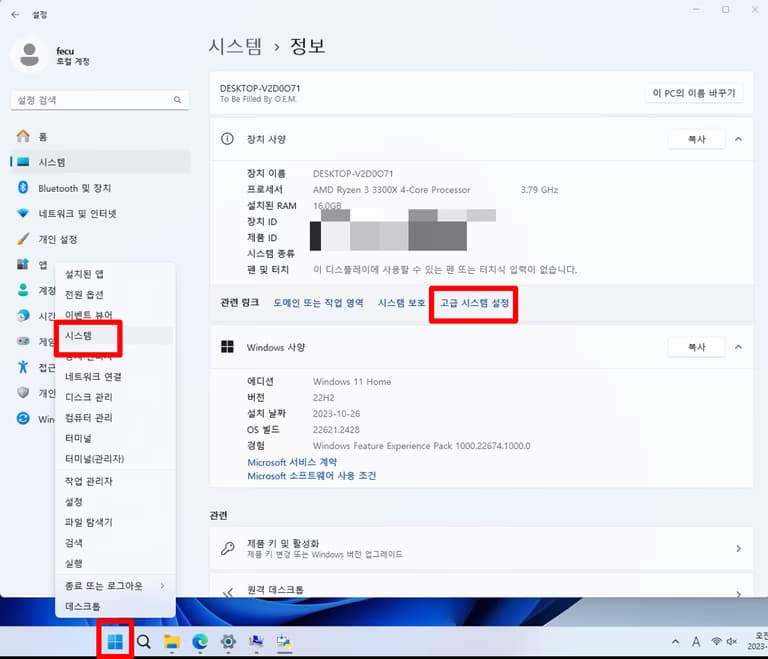Open 네트워크 및 인터넷 settings
Image resolution: width=768 pixels, height=659 pixels.
pos(99,214)
